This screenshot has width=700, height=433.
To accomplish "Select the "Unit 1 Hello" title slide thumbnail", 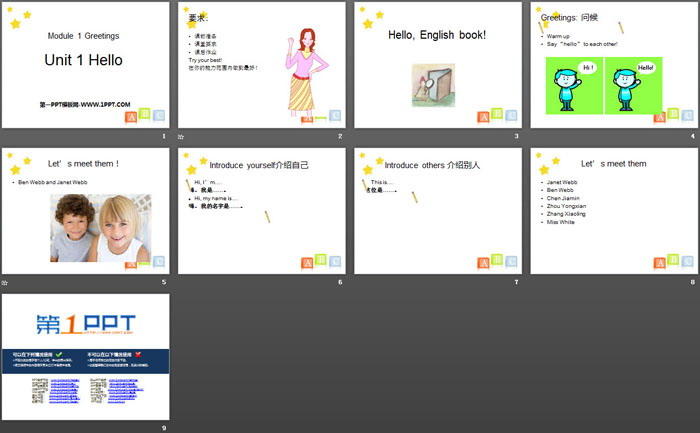I will pyautogui.click(x=86, y=65).
